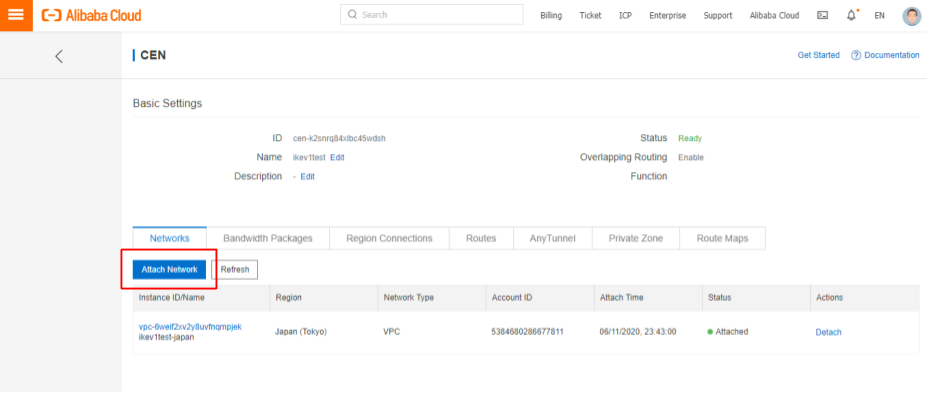The height and width of the screenshot is (400, 933).
Task: Focus the top Search field
Action: click(x=431, y=15)
